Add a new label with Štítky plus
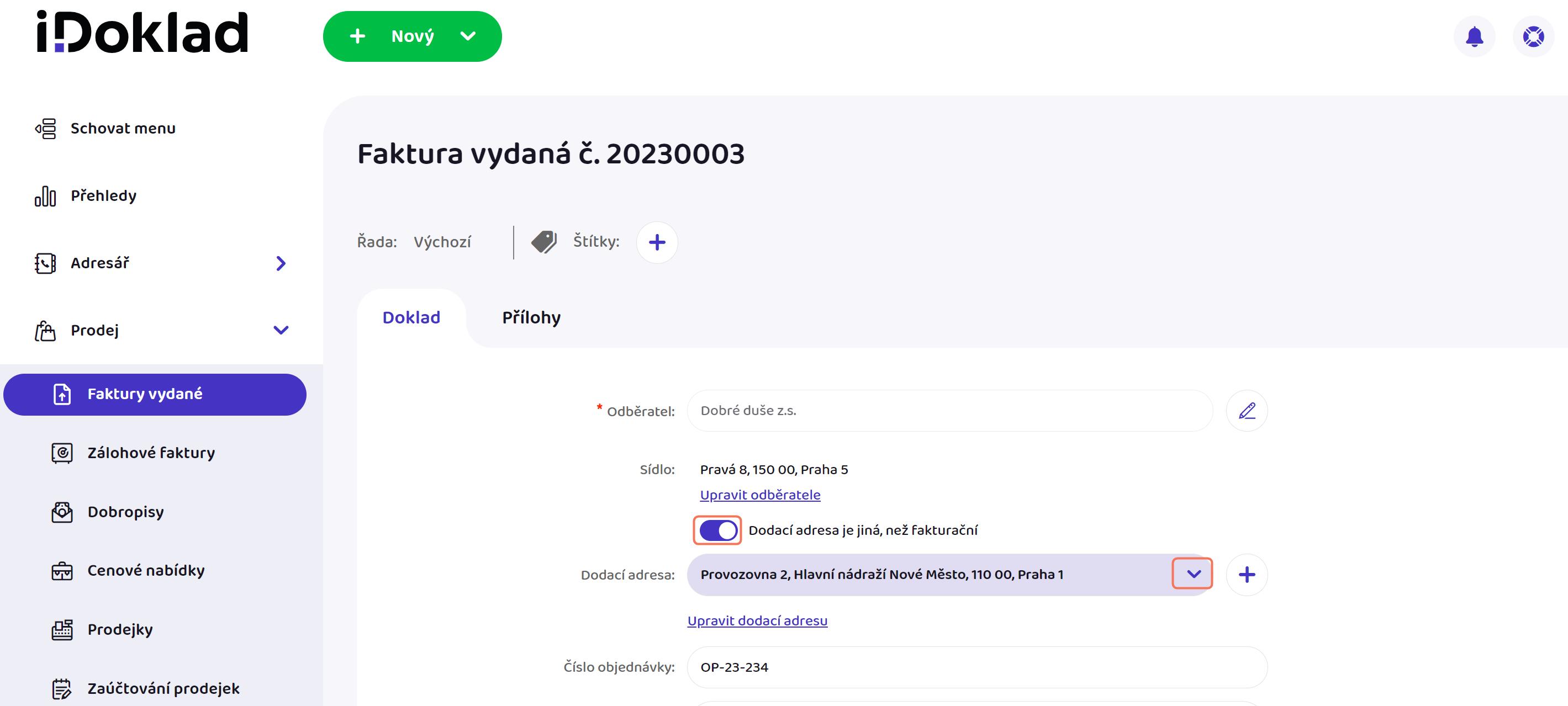 [657, 243]
